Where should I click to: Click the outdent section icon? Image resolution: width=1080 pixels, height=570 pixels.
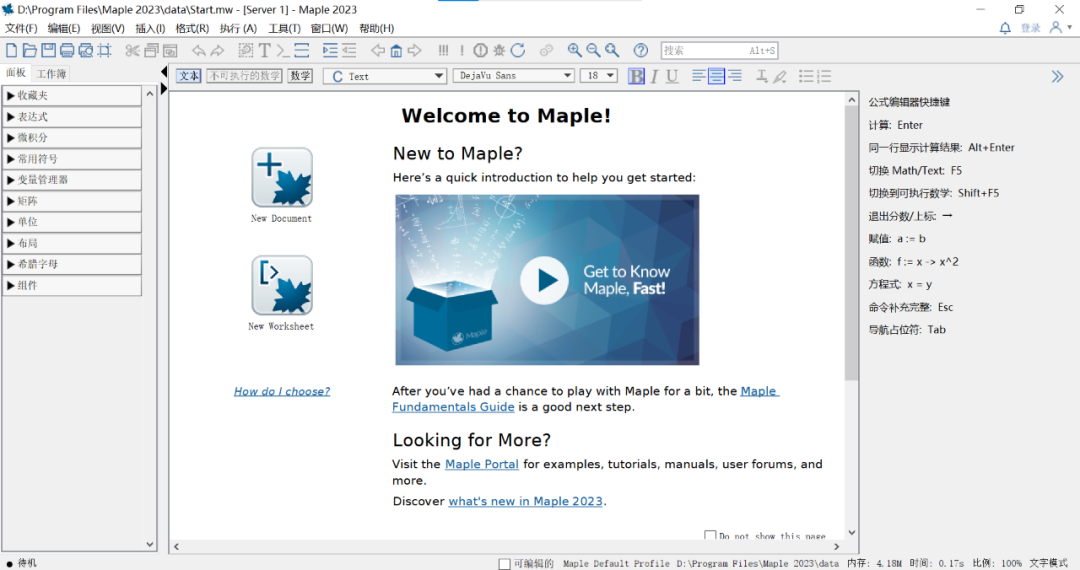click(349, 50)
